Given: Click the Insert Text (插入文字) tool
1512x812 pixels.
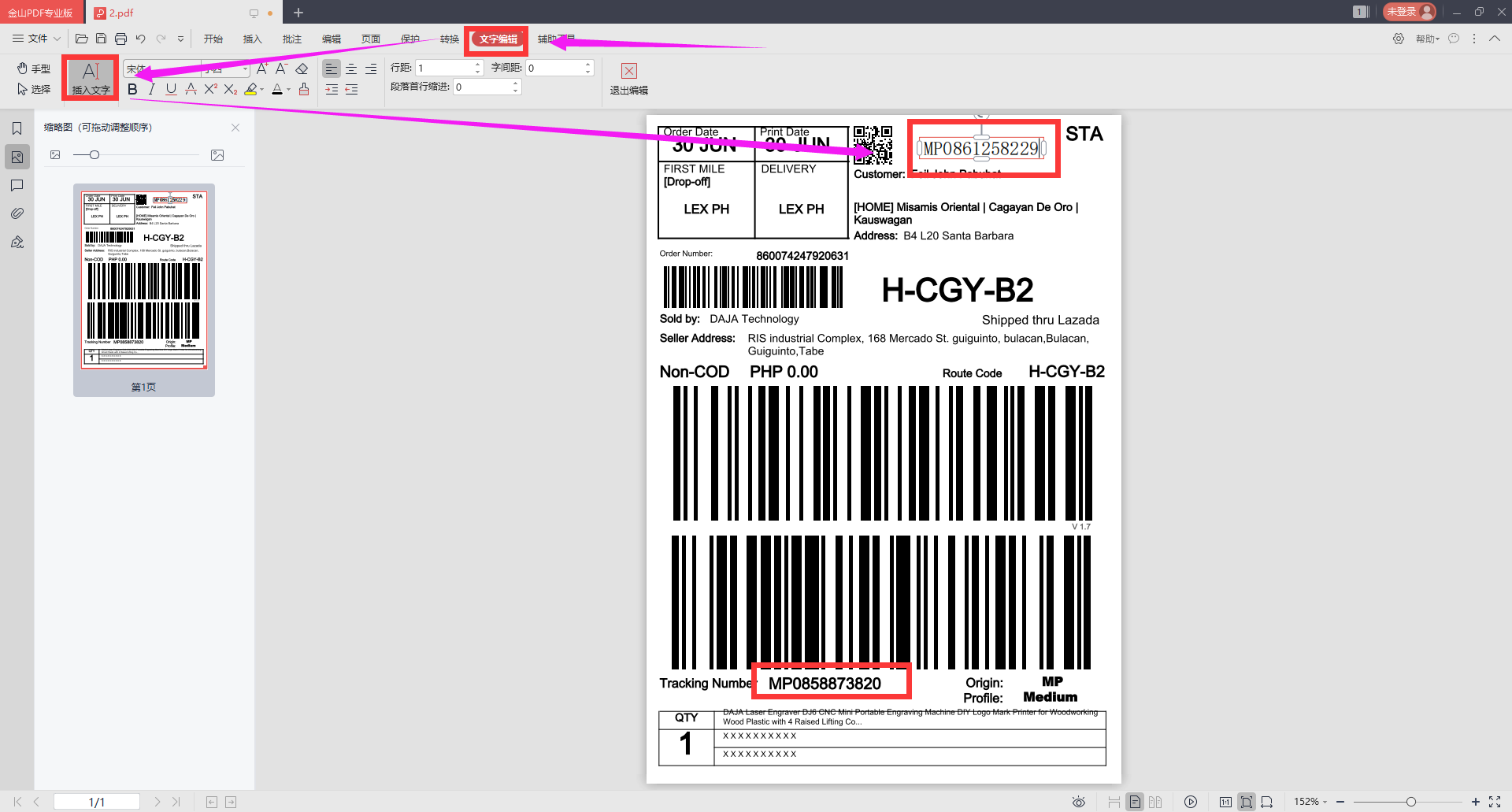Looking at the screenshot, I should (x=91, y=78).
